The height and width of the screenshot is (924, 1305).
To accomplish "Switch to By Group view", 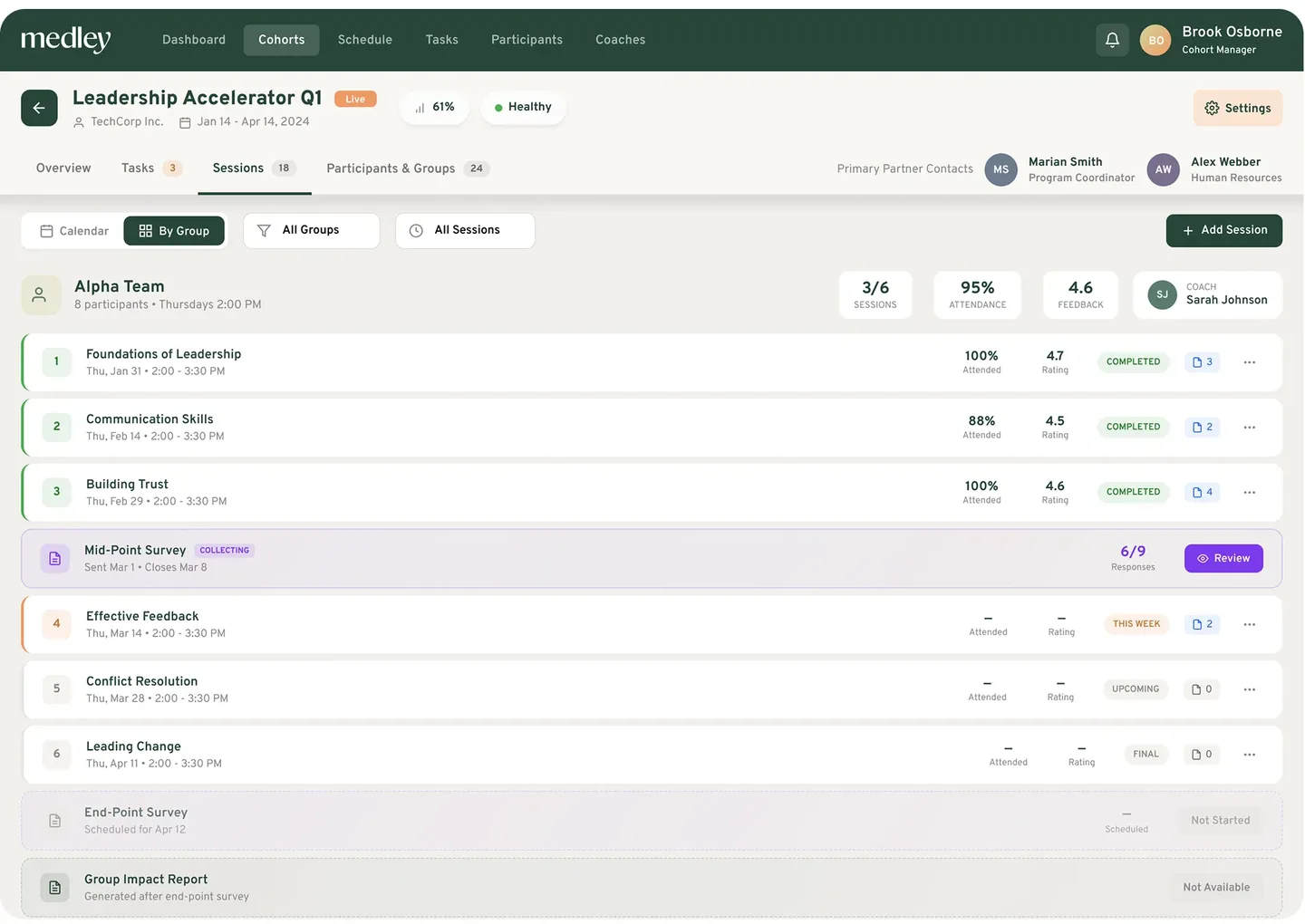I will coord(174,231).
